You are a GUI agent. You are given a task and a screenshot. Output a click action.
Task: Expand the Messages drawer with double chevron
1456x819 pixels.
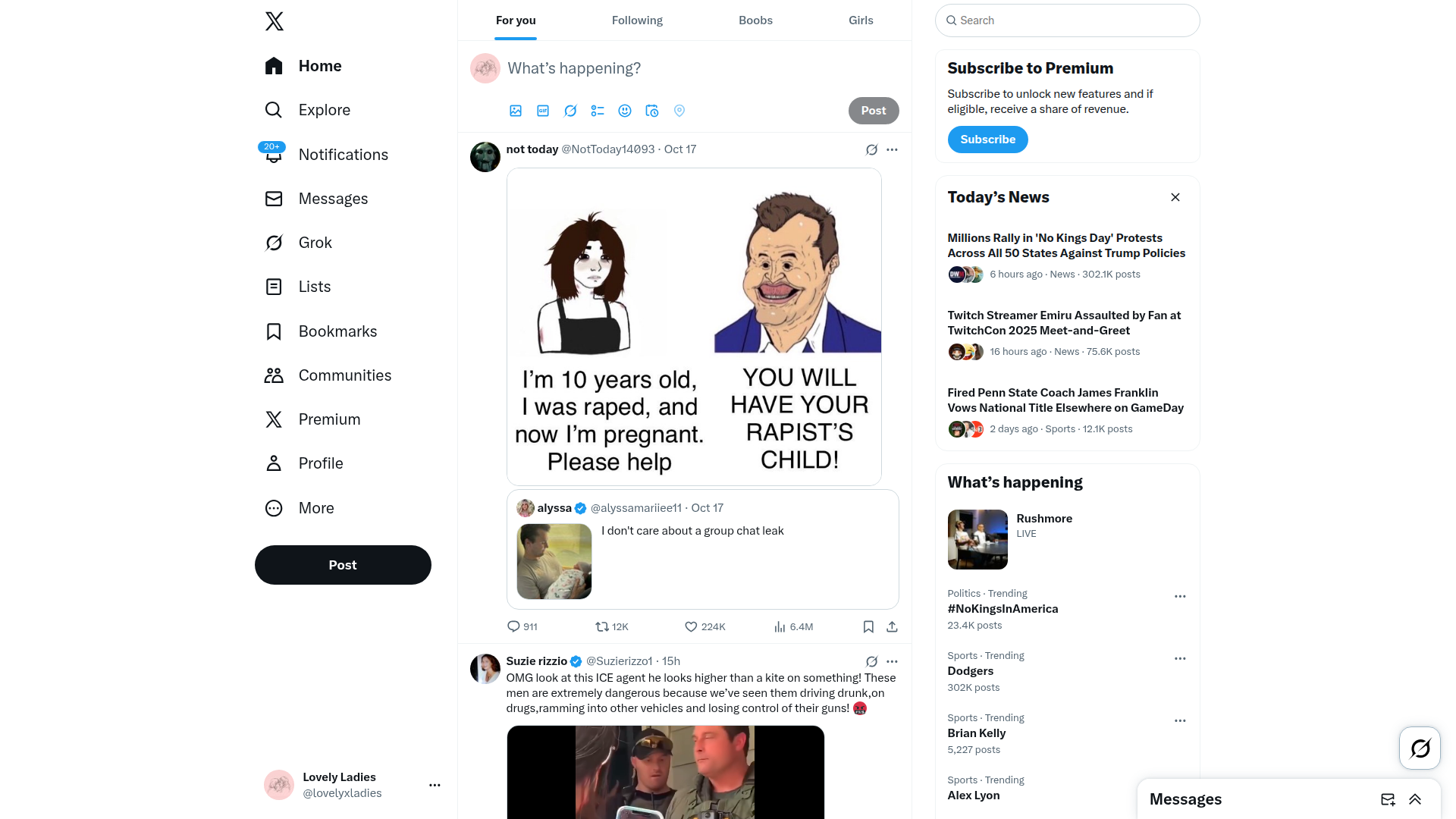click(1415, 799)
